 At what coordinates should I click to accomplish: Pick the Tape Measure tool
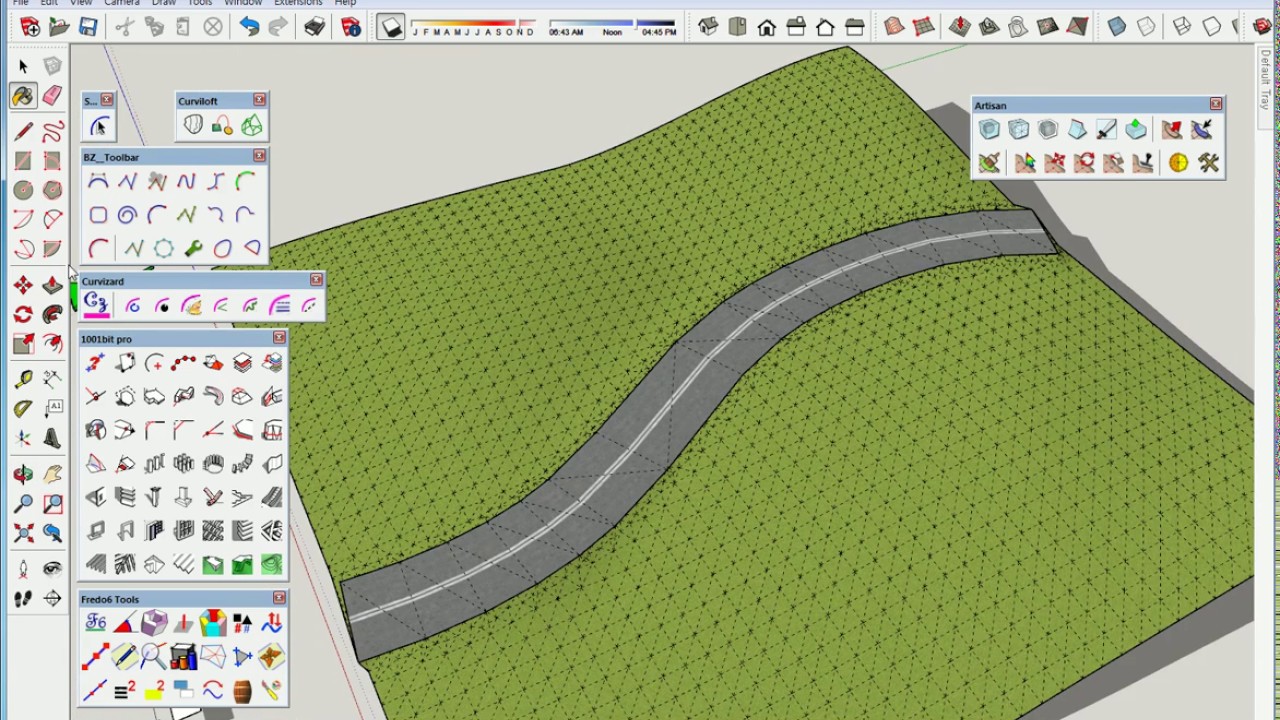23,379
